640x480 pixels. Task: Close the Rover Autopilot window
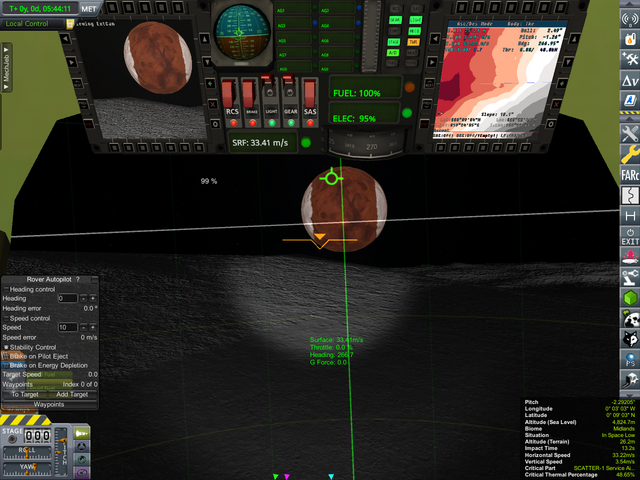(95, 279)
